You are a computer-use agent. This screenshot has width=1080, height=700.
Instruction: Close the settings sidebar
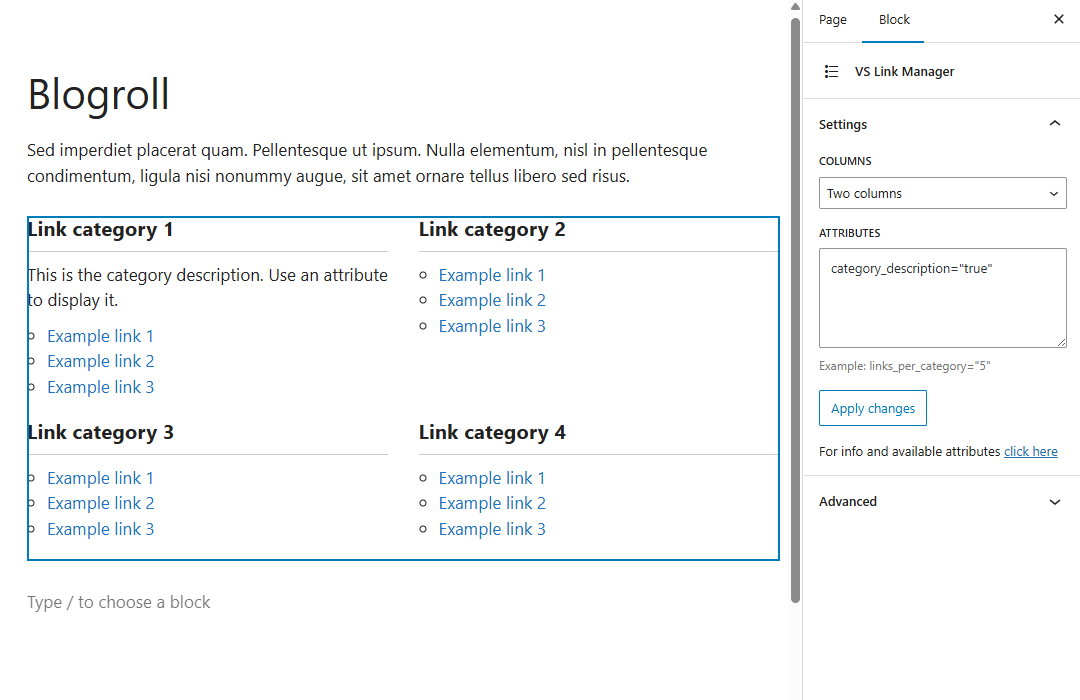pyautogui.click(x=1059, y=20)
